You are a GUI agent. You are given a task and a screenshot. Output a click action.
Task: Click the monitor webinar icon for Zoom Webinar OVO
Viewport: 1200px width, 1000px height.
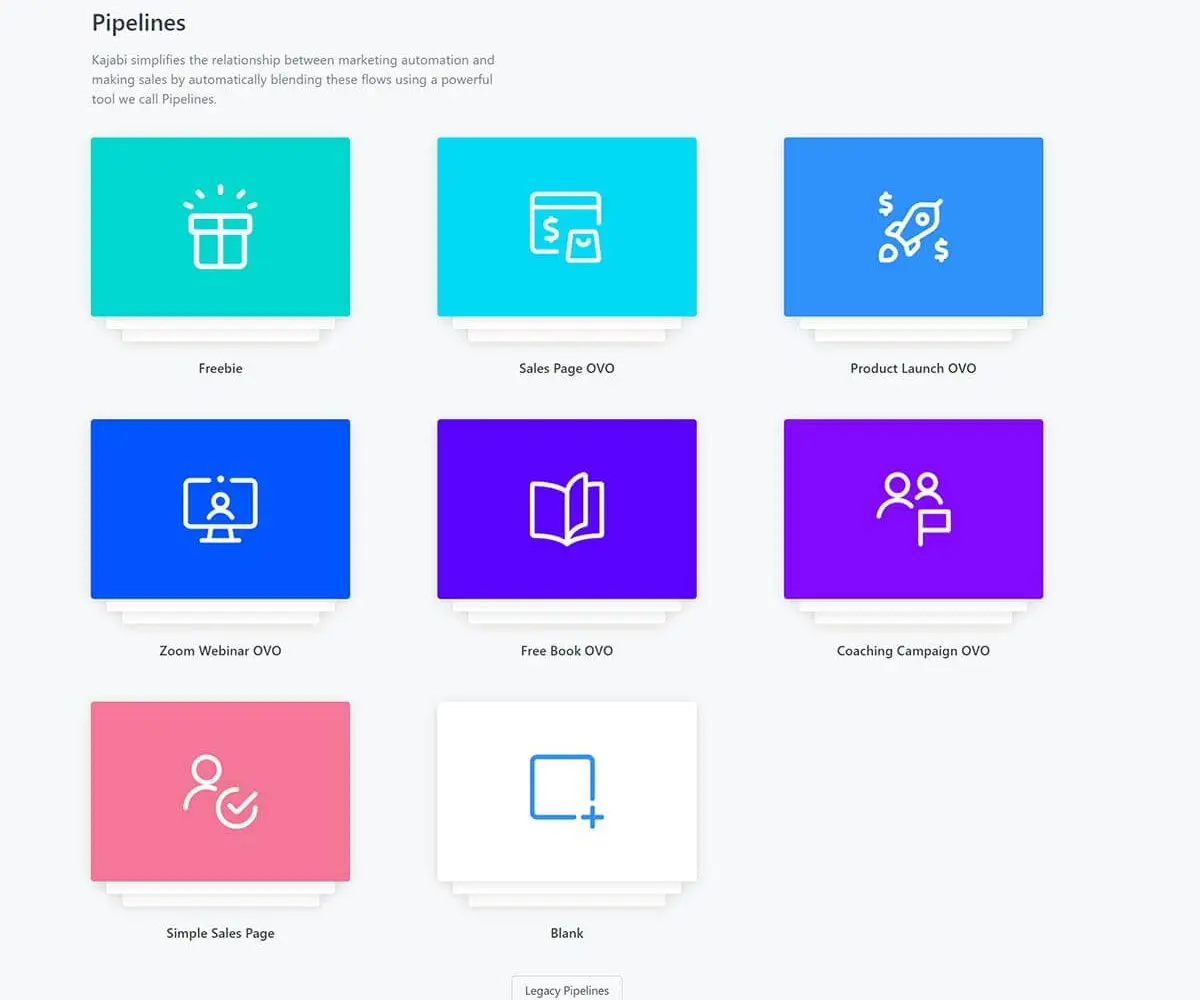(x=220, y=509)
